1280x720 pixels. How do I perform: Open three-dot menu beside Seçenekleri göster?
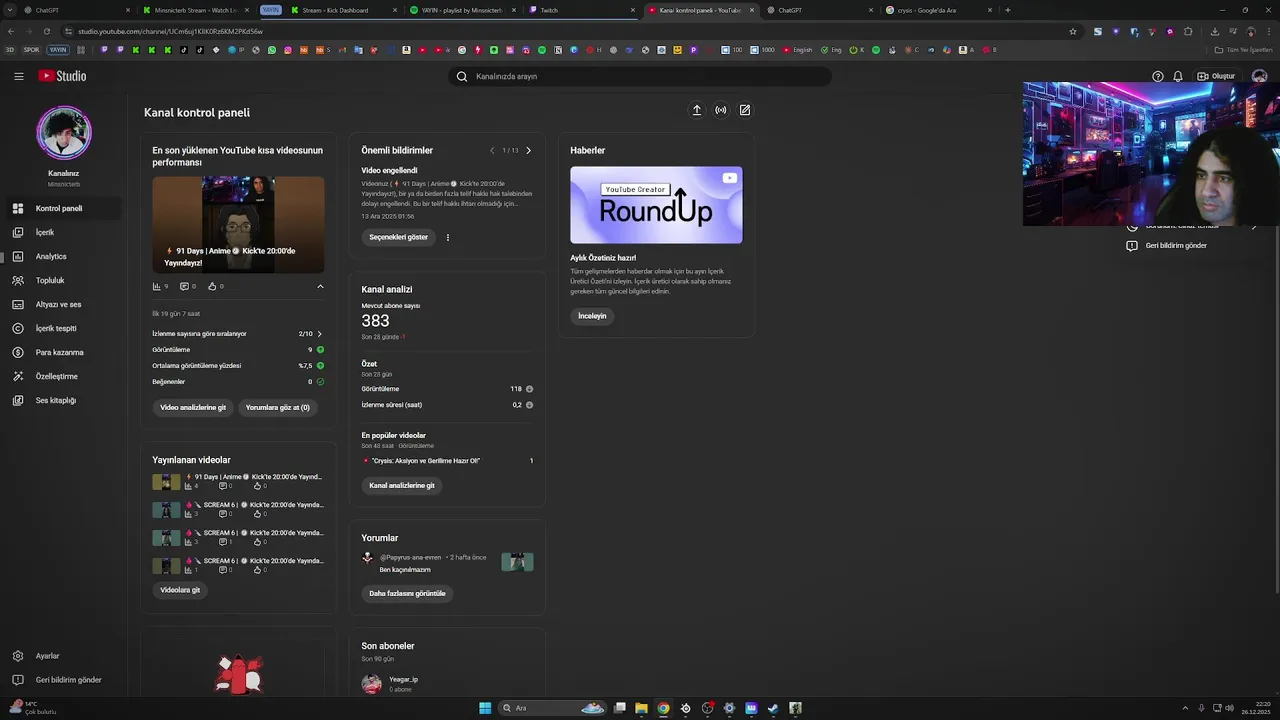(x=447, y=237)
